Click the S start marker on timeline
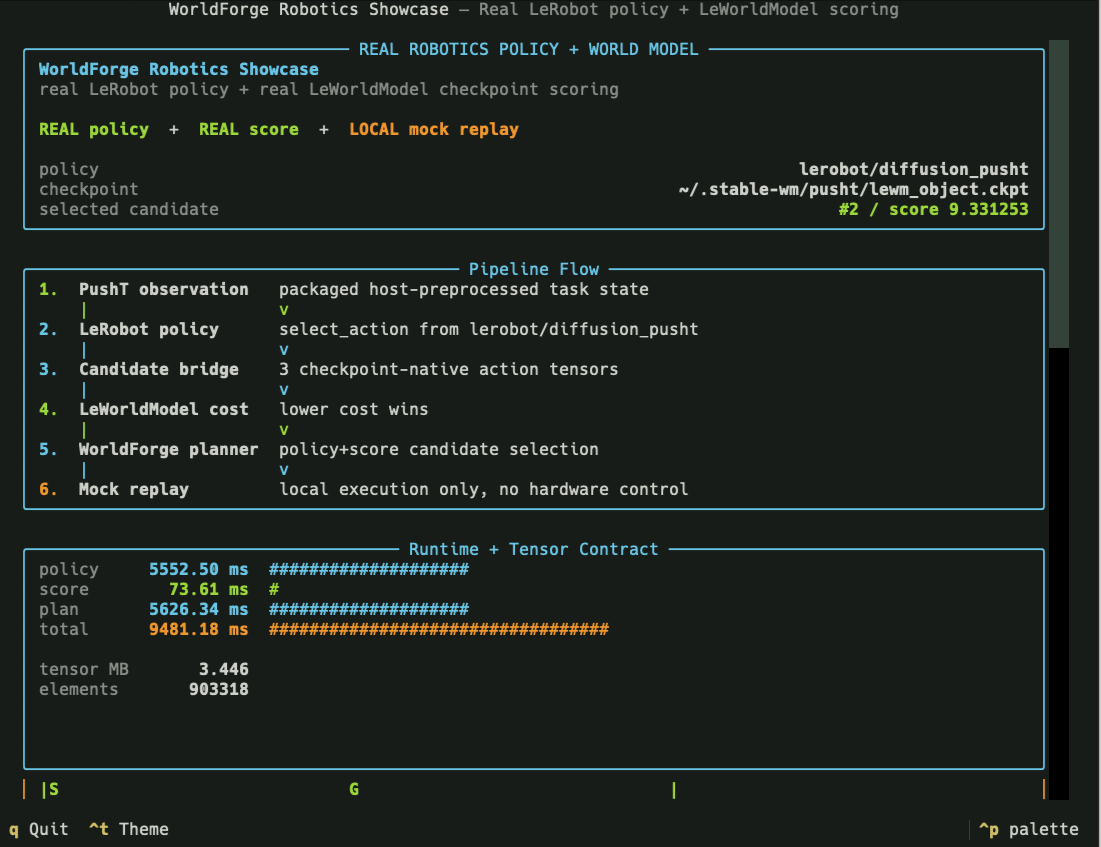1101x847 pixels. (54, 789)
